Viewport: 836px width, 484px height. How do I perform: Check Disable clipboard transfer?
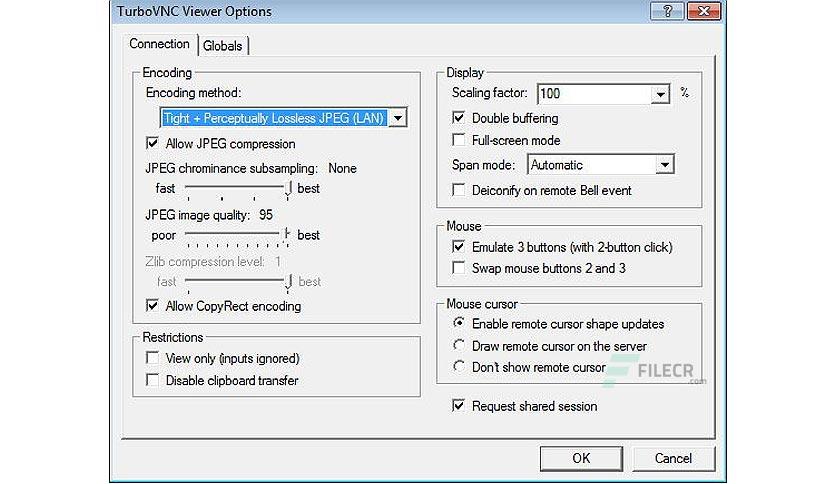[x=152, y=380]
